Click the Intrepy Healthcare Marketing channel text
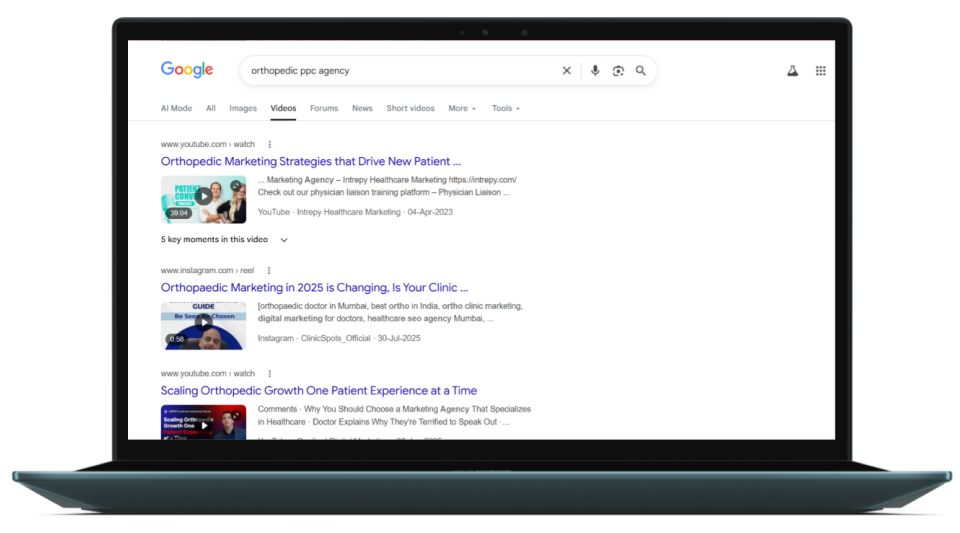The height and width of the screenshot is (533, 960). coord(348,212)
